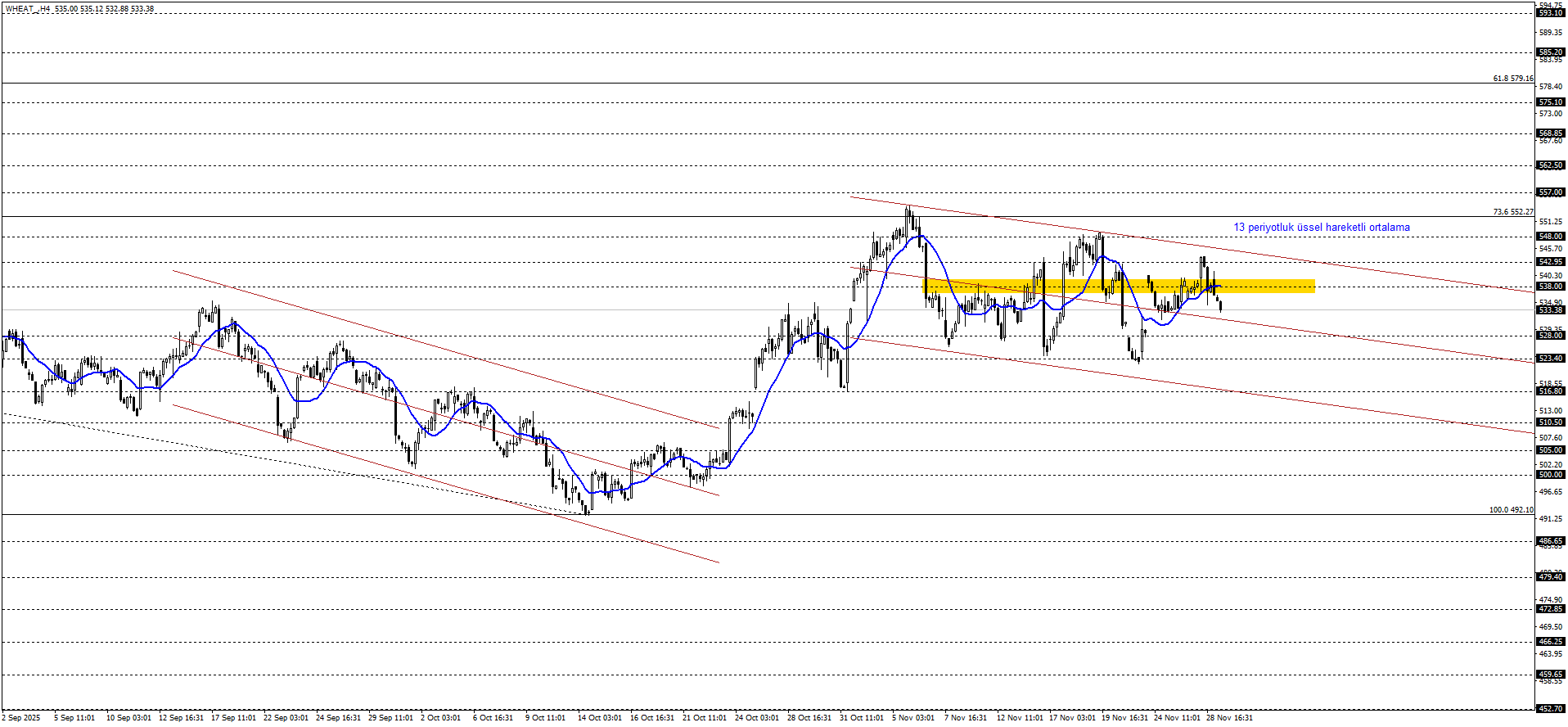Click the WHEAT_,H4 symbol title
This screenshot has height=727, width=1568.
[28, 9]
